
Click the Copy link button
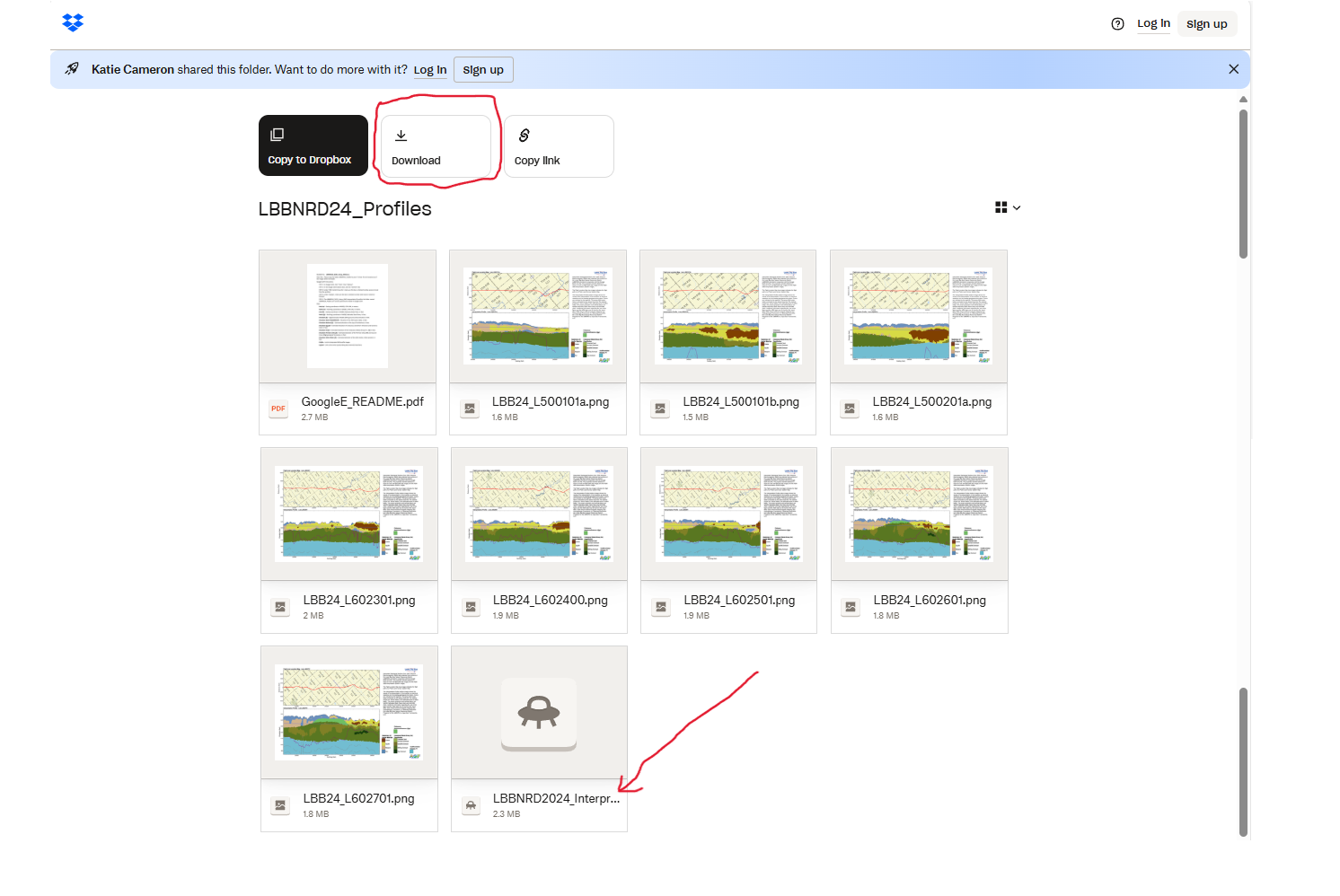(559, 146)
